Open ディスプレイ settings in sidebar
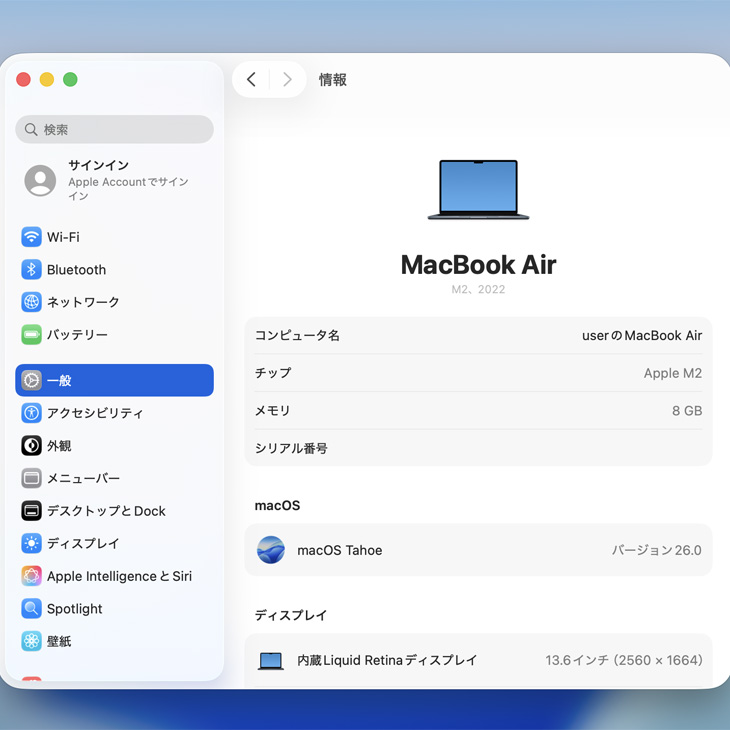The width and height of the screenshot is (730, 730). [x=83, y=544]
